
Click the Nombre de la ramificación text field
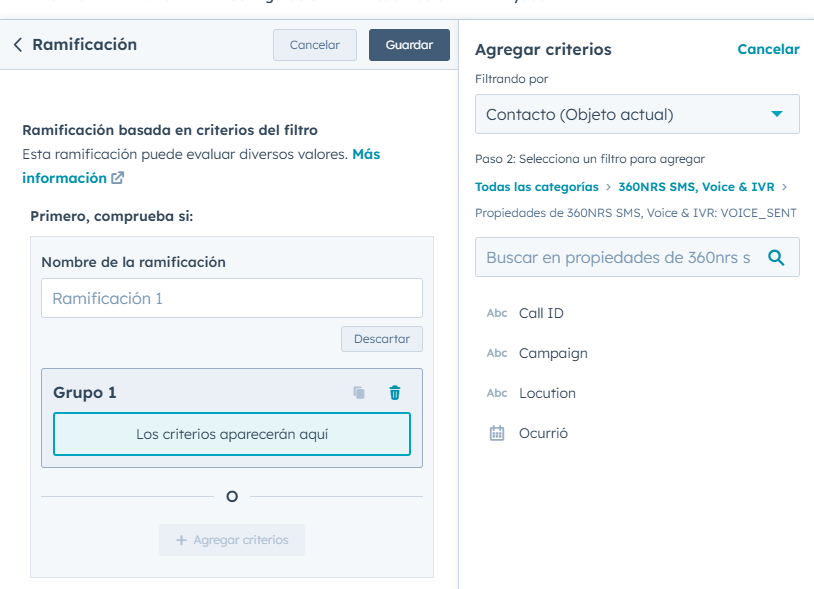[231, 298]
